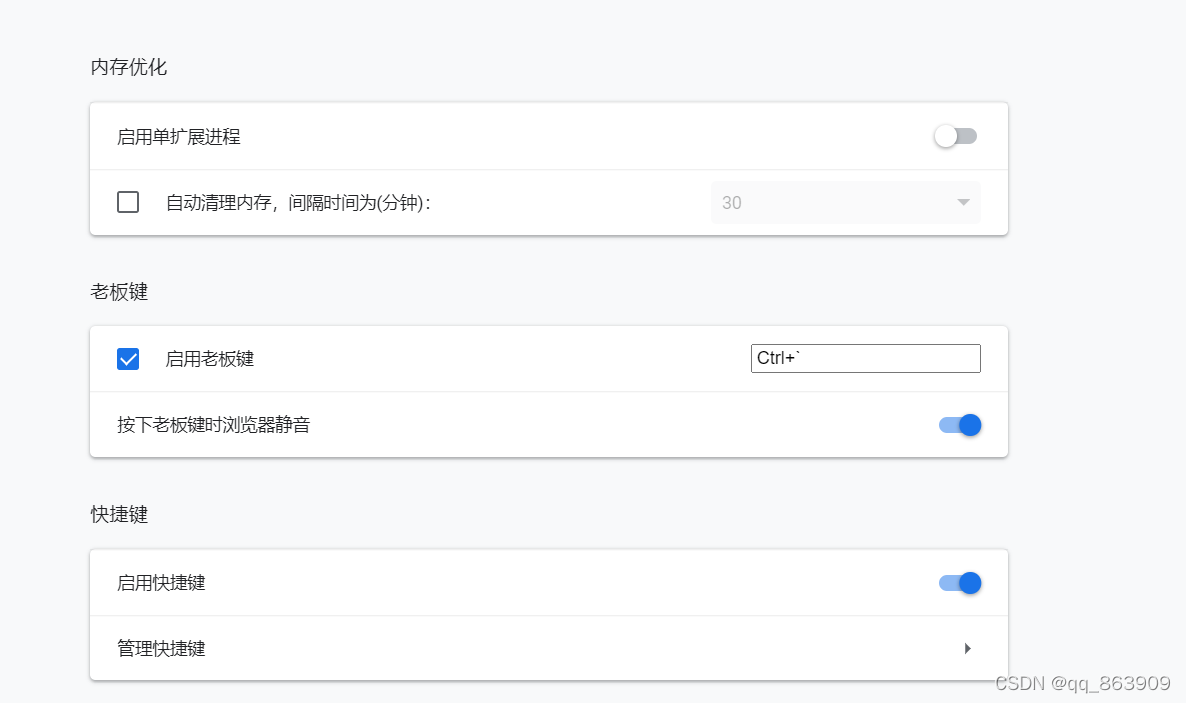
Task: Check the 自动清理内存 checkbox
Action: pyautogui.click(x=128, y=202)
